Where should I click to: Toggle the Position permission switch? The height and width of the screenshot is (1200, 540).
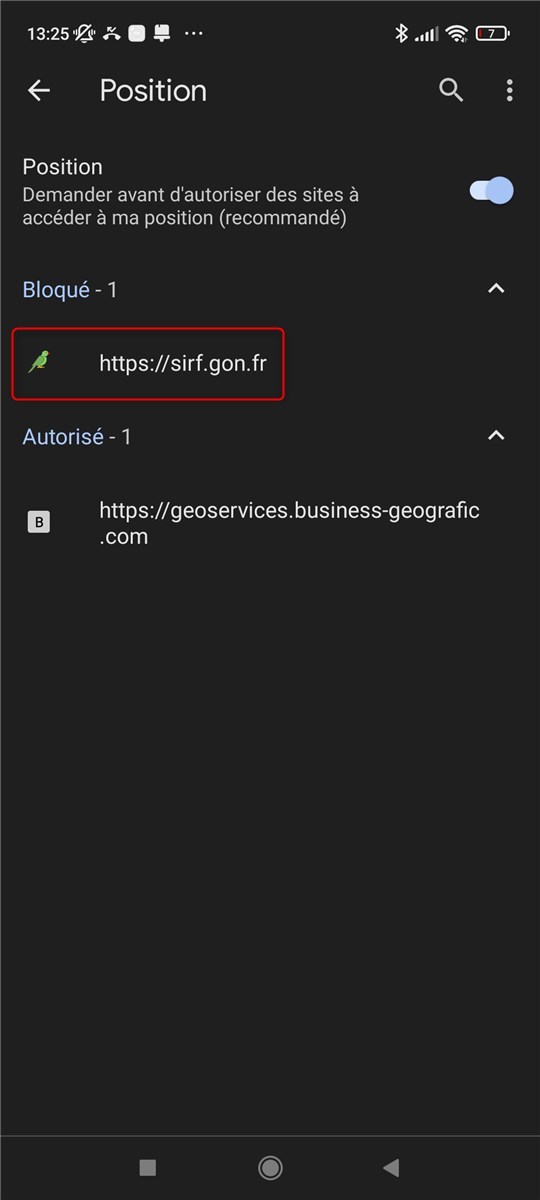[492, 190]
